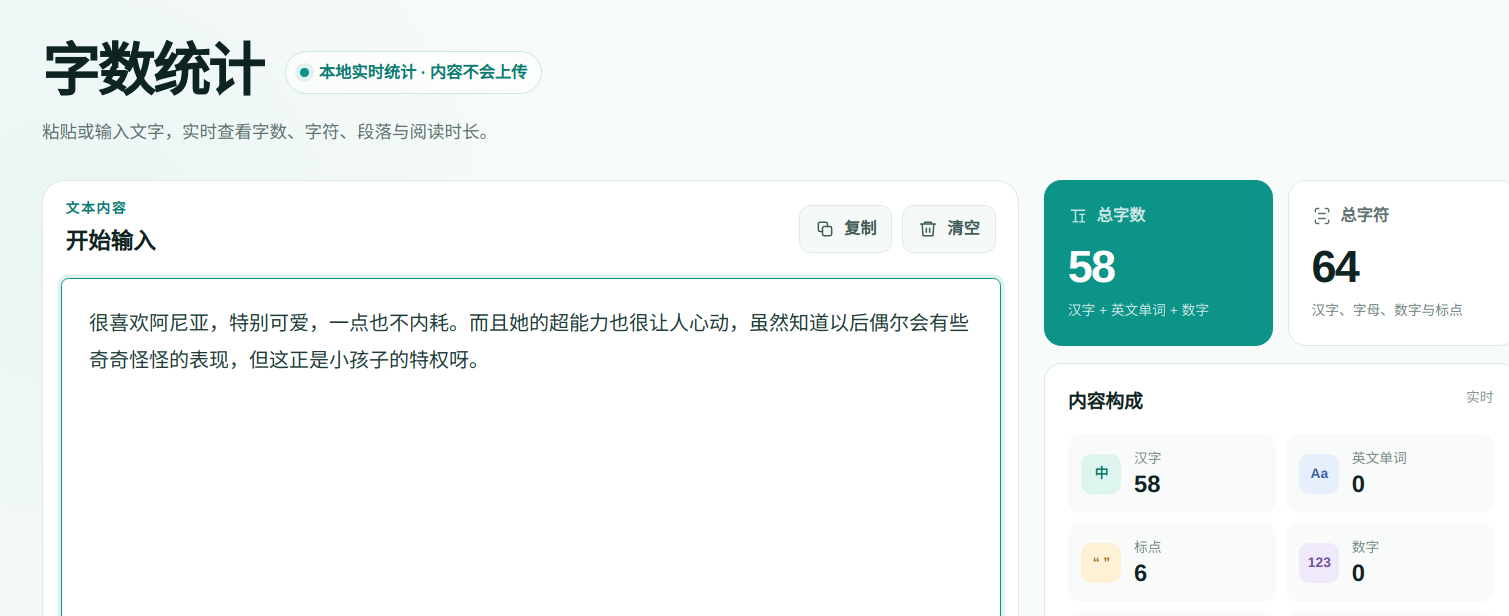Select the 总字符 64 card
Screen dimensions: 1509x616
click(x=1398, y=263)
